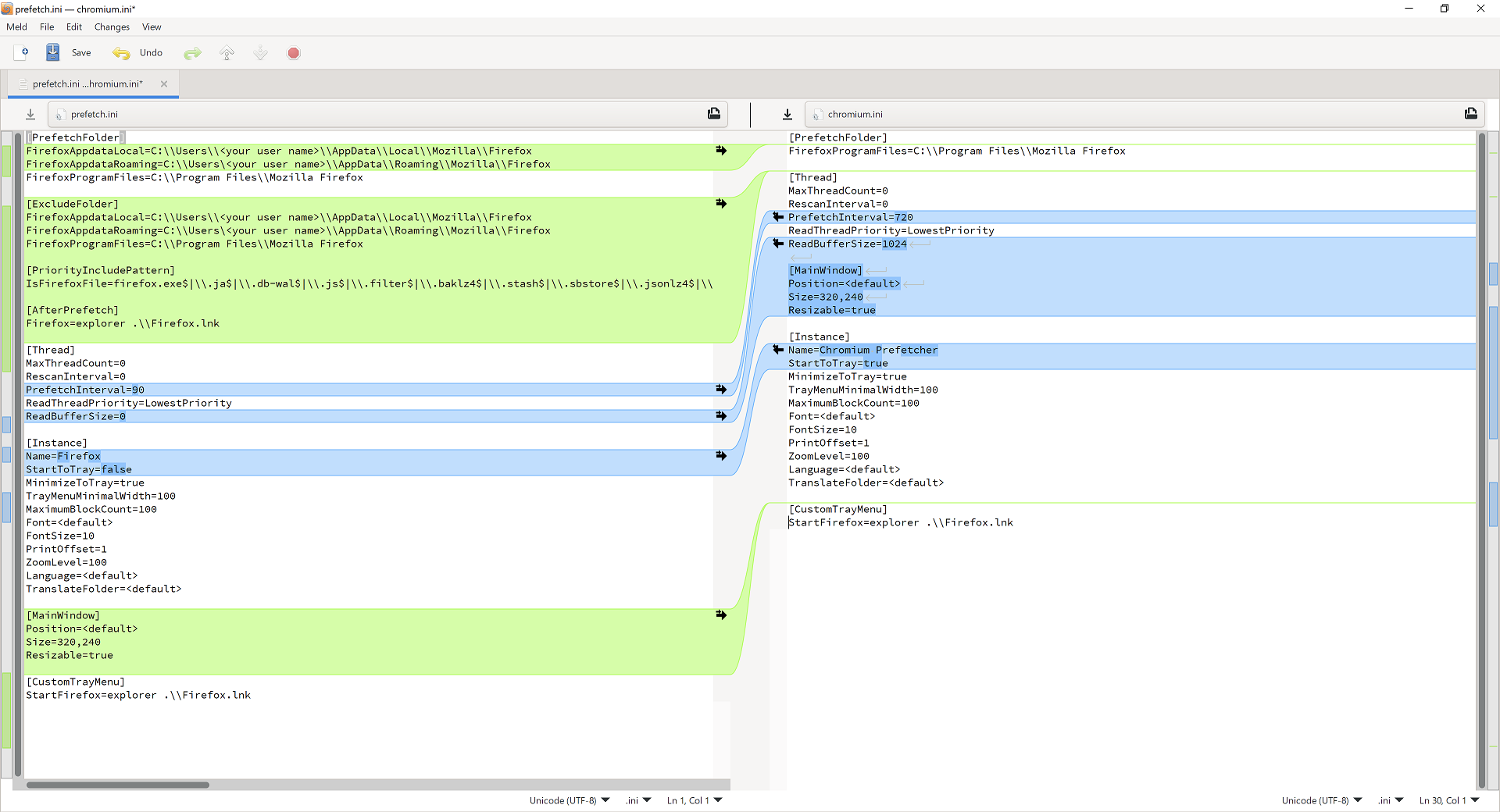Open the Changes menu
Viewport: 1500px width, 812px height.
point(112,27)
